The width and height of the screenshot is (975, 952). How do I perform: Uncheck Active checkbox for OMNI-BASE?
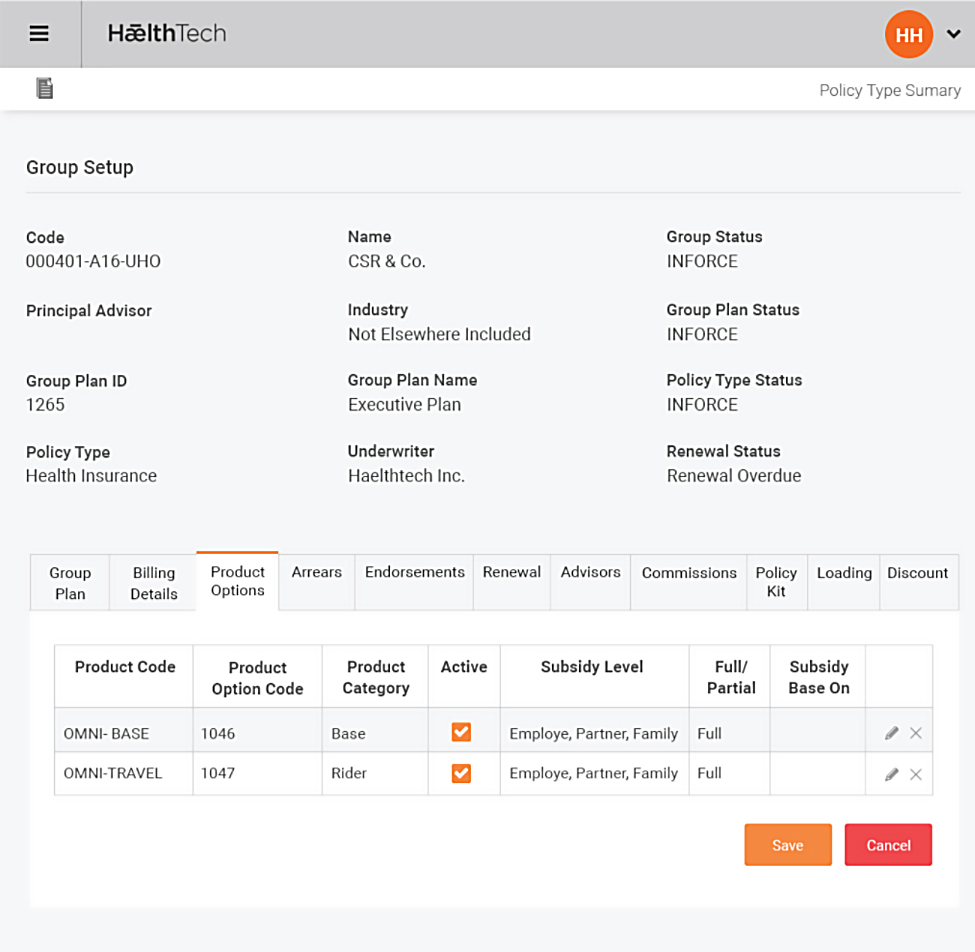click(x=461, y=733)
